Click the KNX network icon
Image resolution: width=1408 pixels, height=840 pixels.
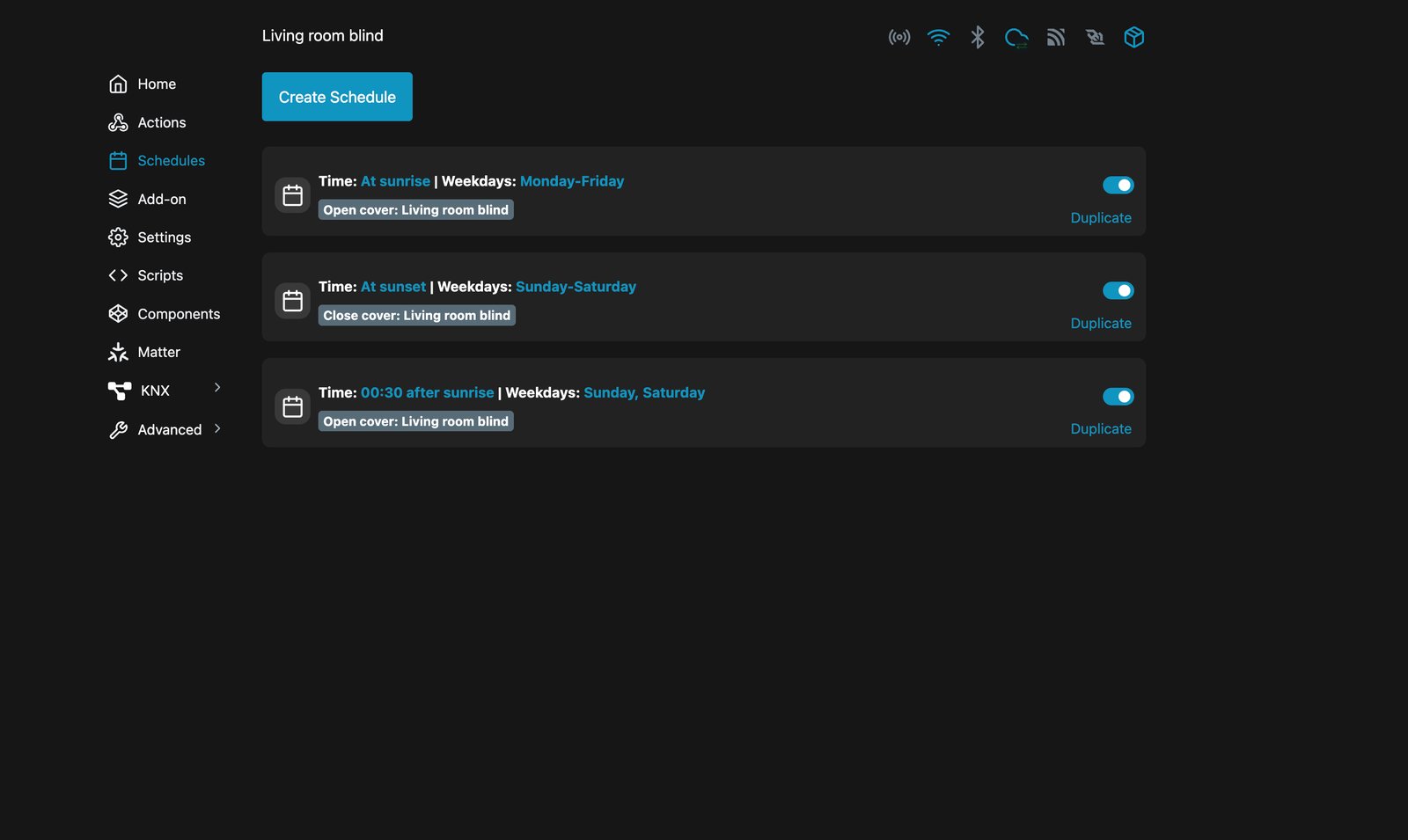120,391
